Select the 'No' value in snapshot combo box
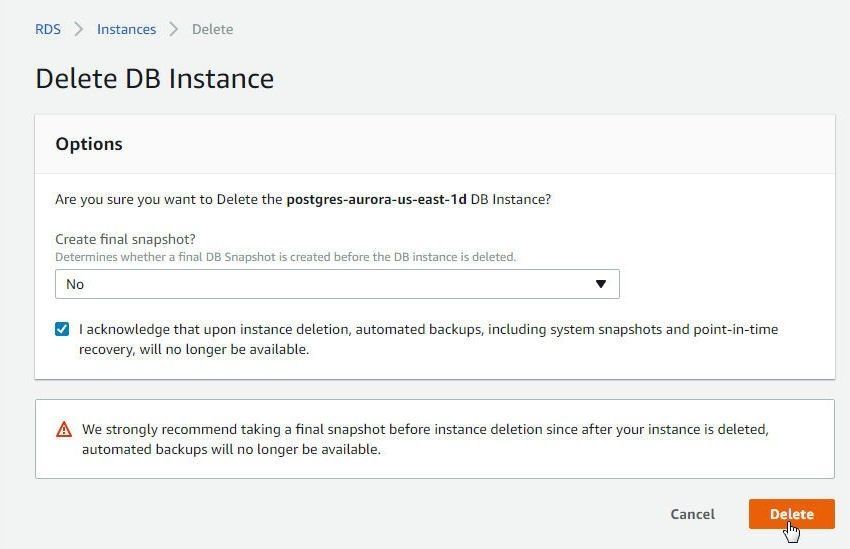The height and width of the screenshot is (549, 850). (75, 284)
